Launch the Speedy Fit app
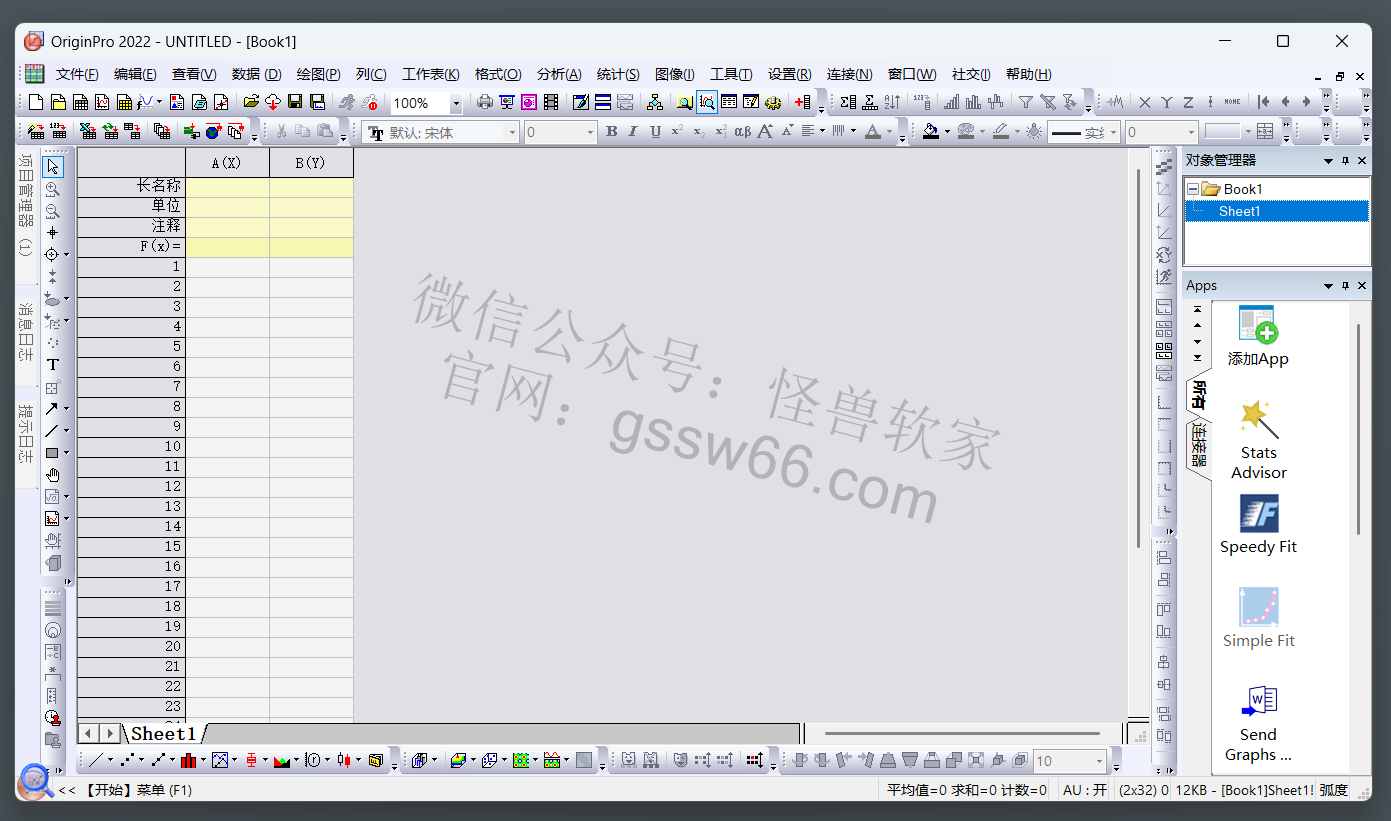 click(x=1259, y=525)
